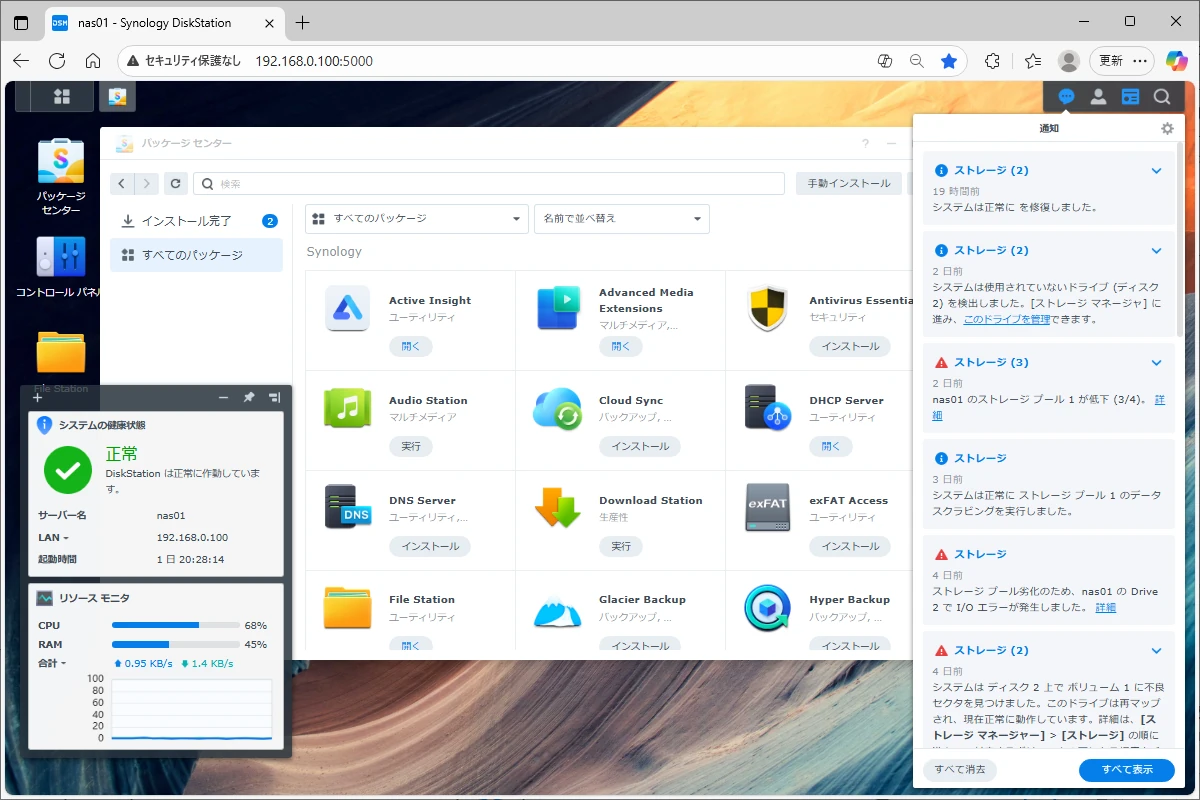Click the notifications speech bubble icon
This screenshot has height=800, width=1200.
(1066, 97)
